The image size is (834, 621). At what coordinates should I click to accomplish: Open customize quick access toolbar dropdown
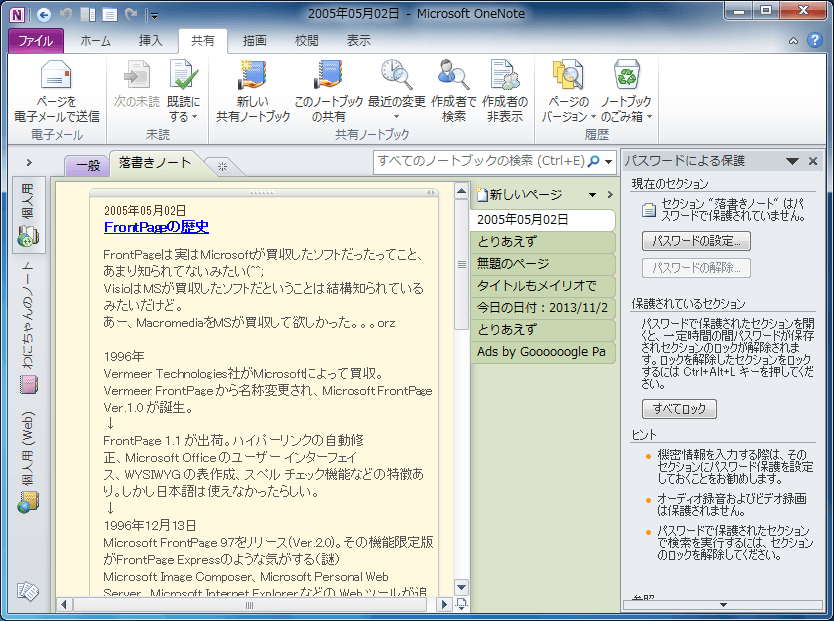point(154,16)
